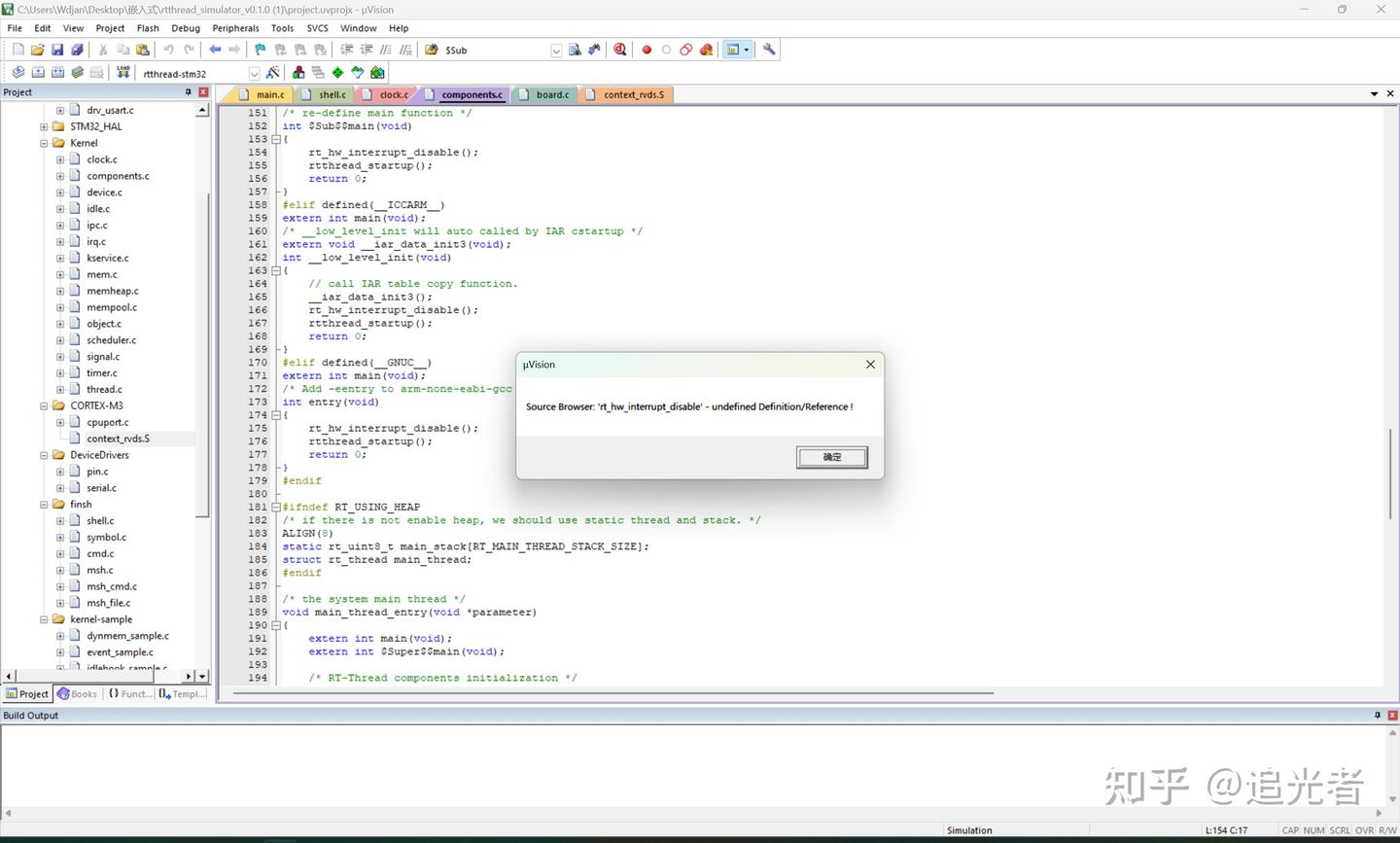Switch to the Books panel tab
Viewport: 1400px width, 843px height.
click(x=77, y=694)
